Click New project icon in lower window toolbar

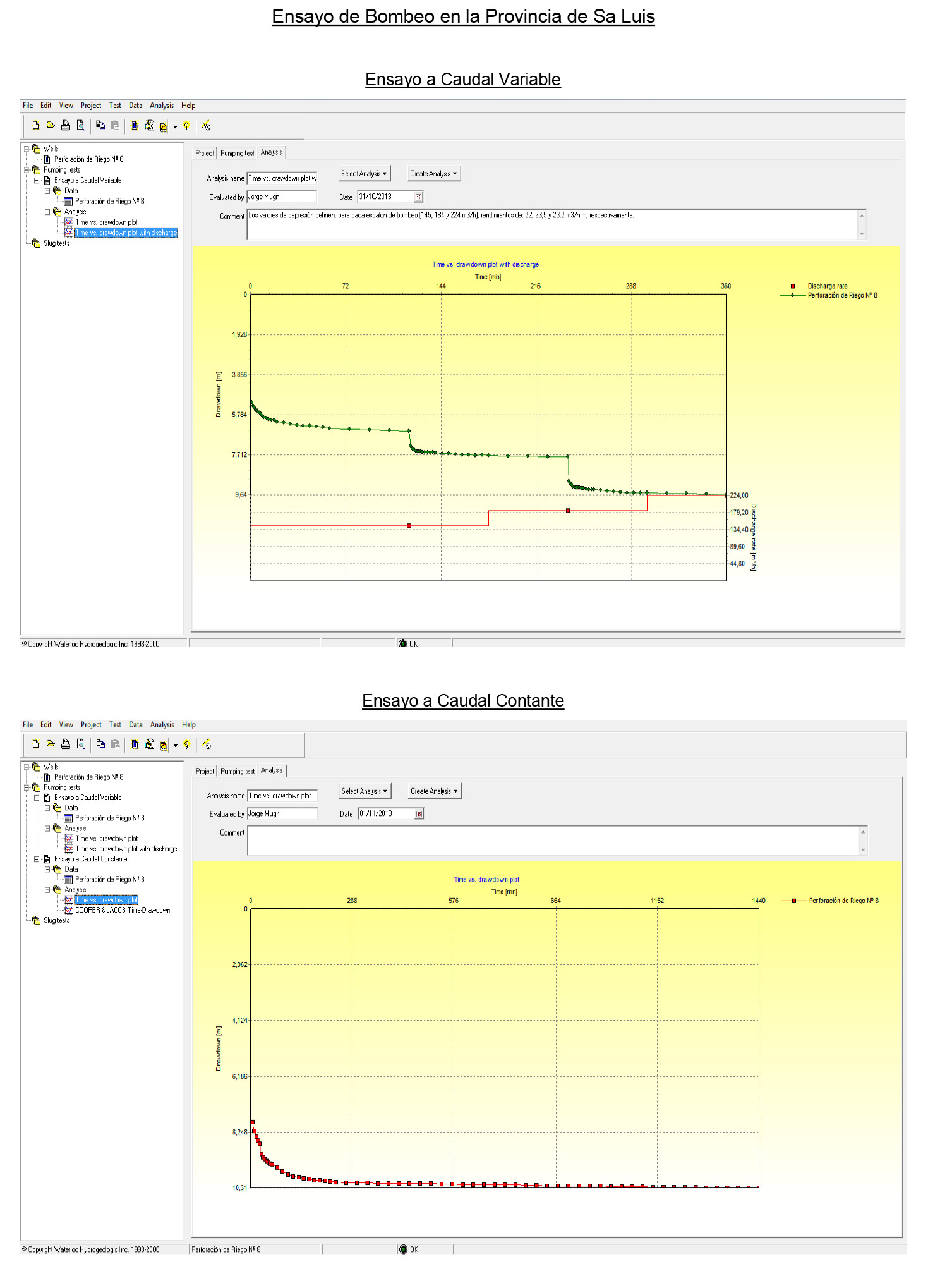coord(36,744)
